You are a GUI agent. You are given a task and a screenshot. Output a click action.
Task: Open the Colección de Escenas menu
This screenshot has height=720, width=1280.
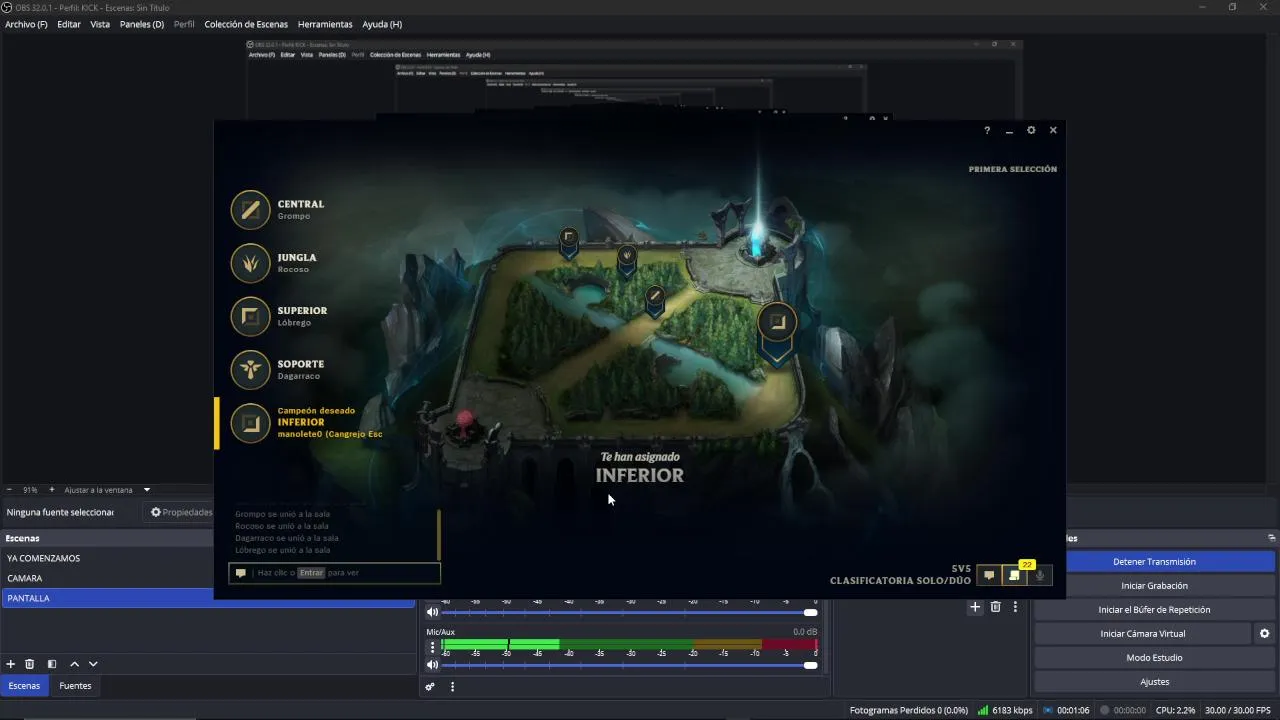point(246,24)
